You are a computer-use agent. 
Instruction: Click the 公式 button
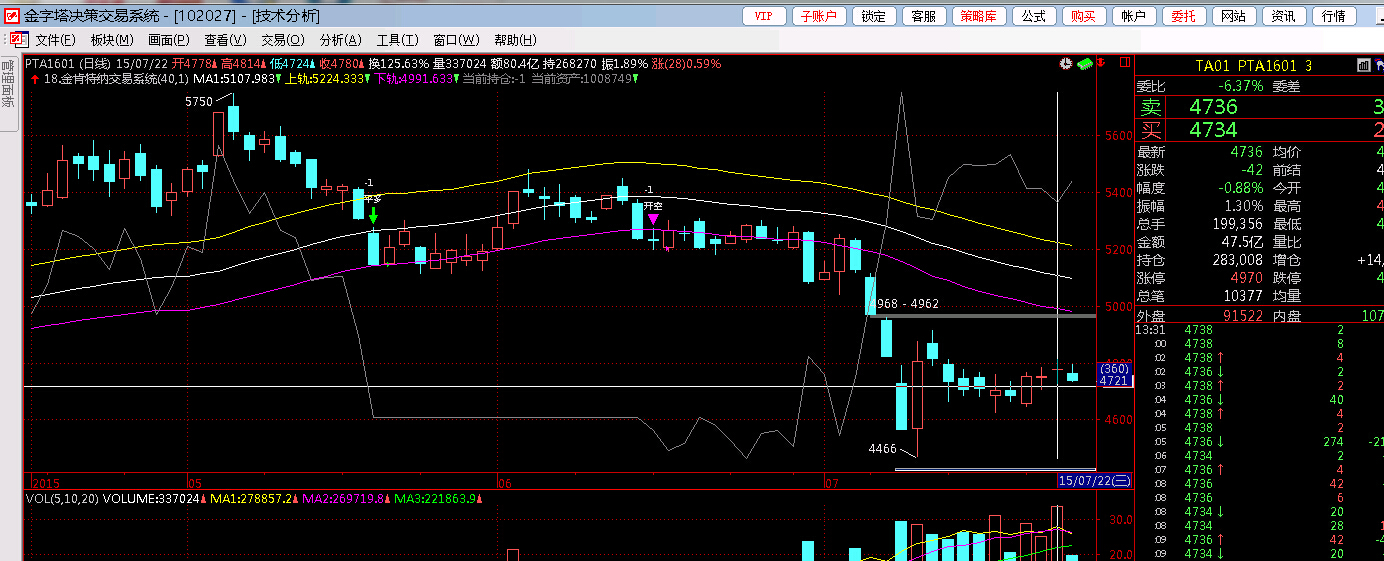(1034, 16)
